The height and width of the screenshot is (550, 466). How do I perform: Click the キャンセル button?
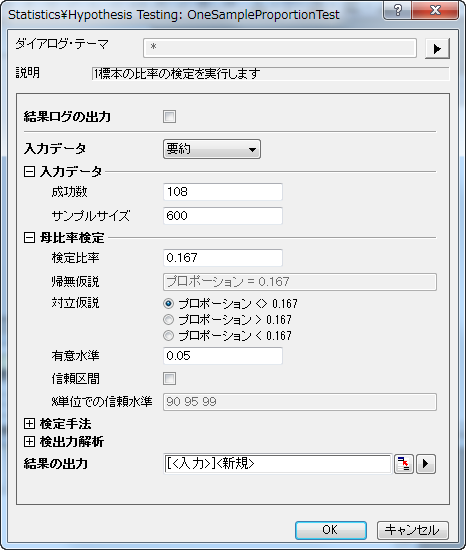coord(413,530)
